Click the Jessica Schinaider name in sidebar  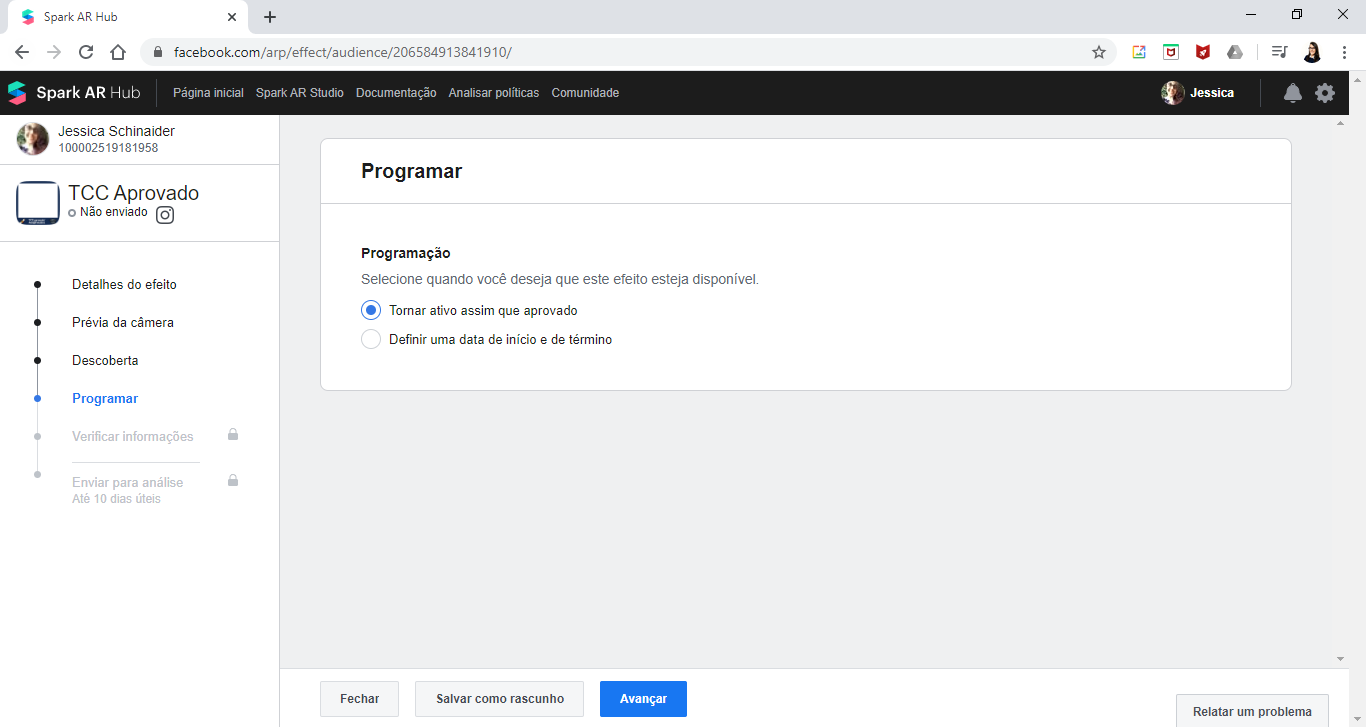click(x=116, y=131)
